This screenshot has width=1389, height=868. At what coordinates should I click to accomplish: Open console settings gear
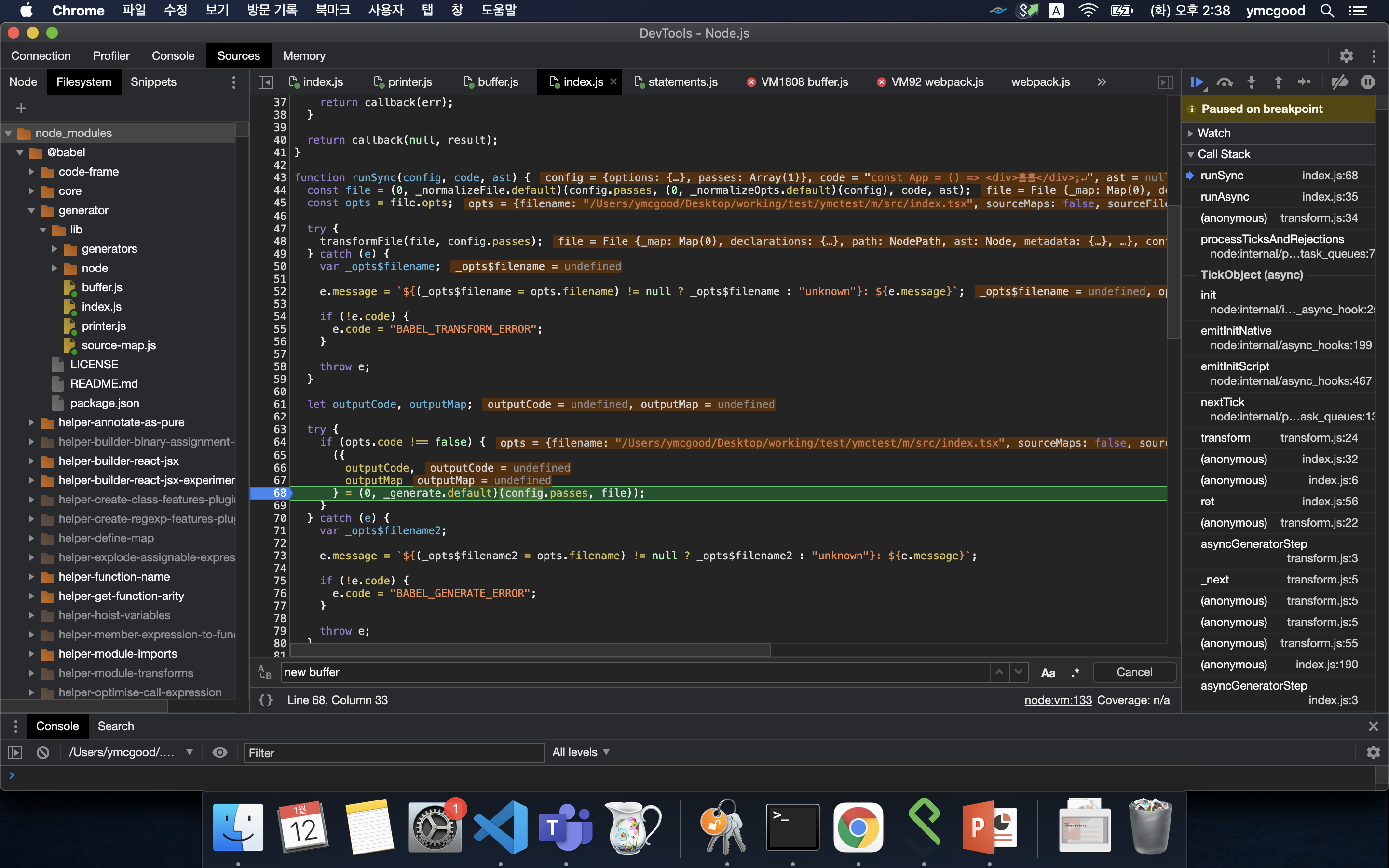tap(1374, 753)
